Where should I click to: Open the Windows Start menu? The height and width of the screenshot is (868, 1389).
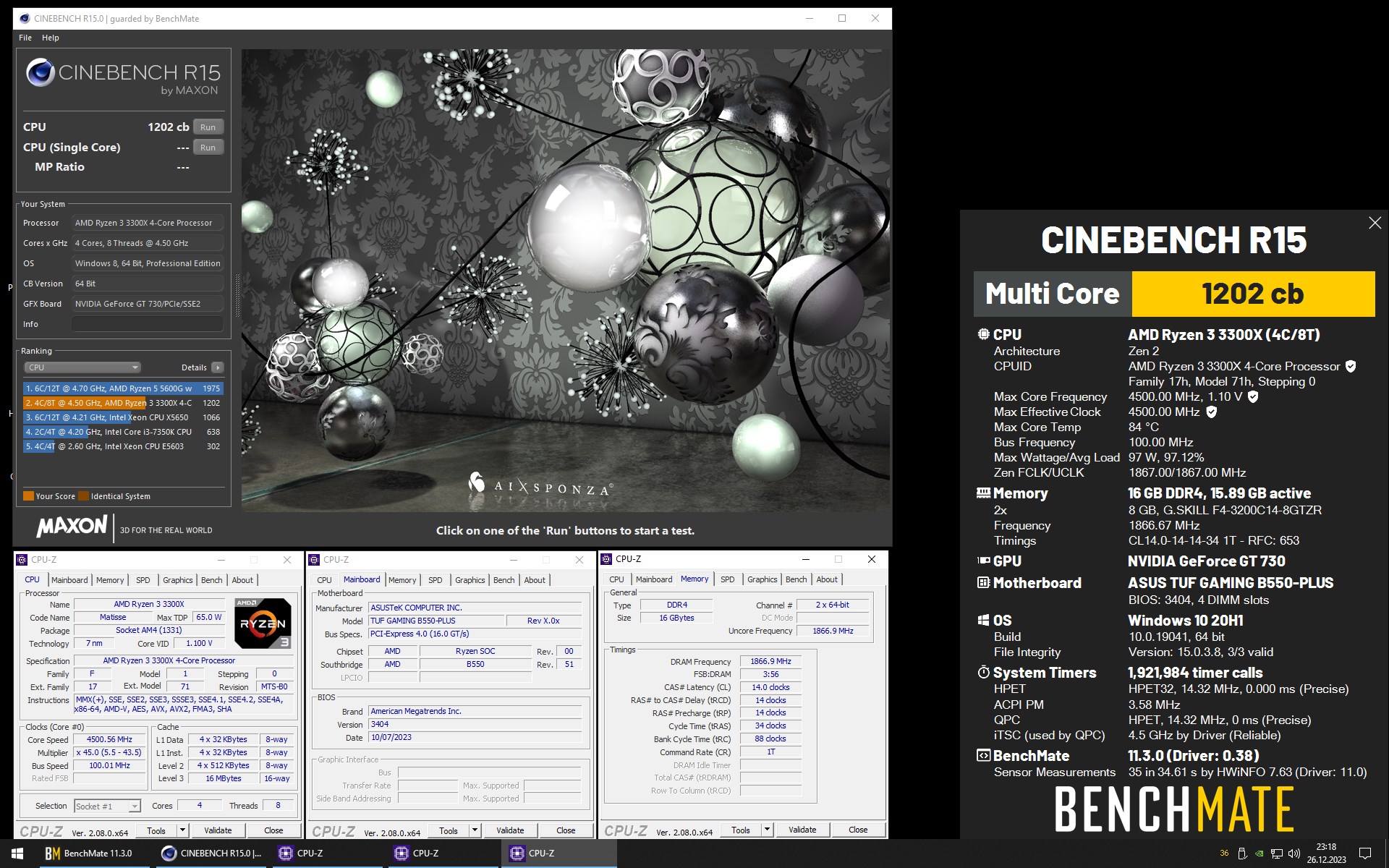tap(17, 854)
